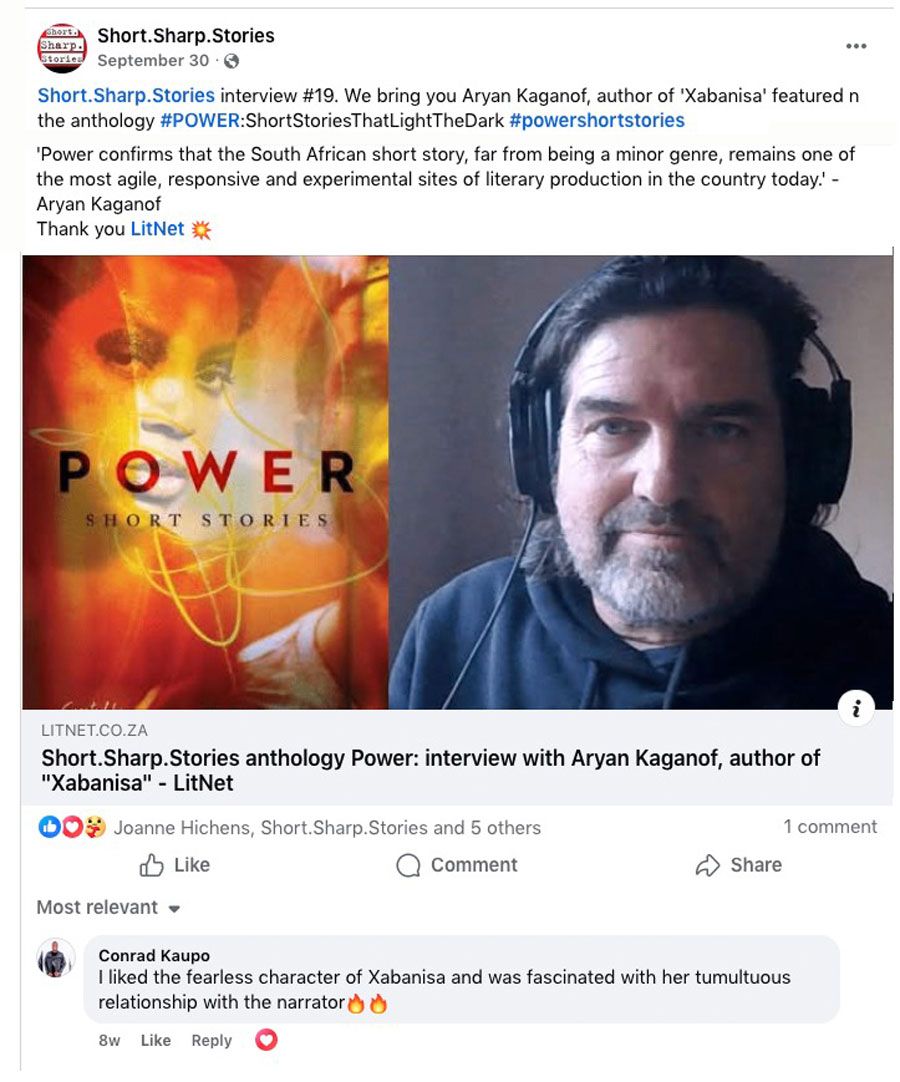Open the '1 comment' count
Viewport: 900px width, 1082px height.
[830, 827]
